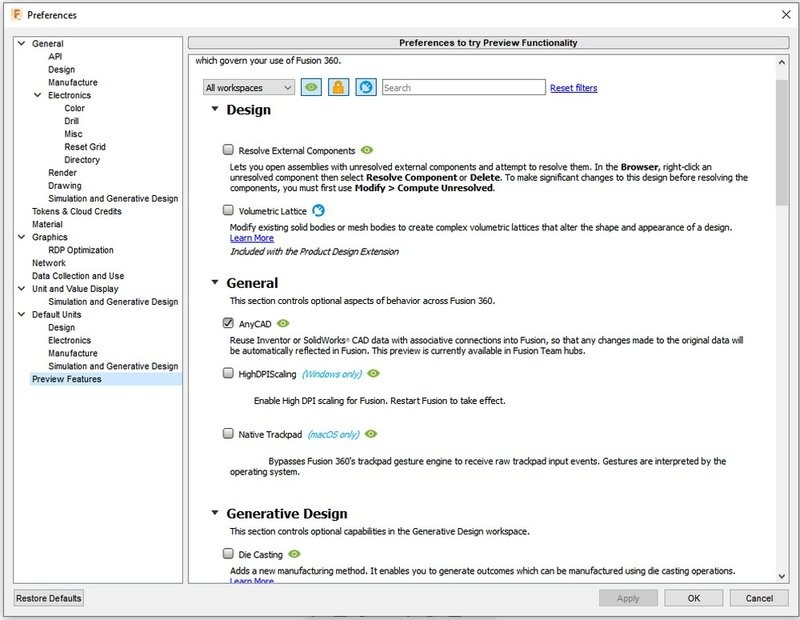Collapse the Electronics tree node
Viewport: 800px width, 620px height.
tap(37, 95)
